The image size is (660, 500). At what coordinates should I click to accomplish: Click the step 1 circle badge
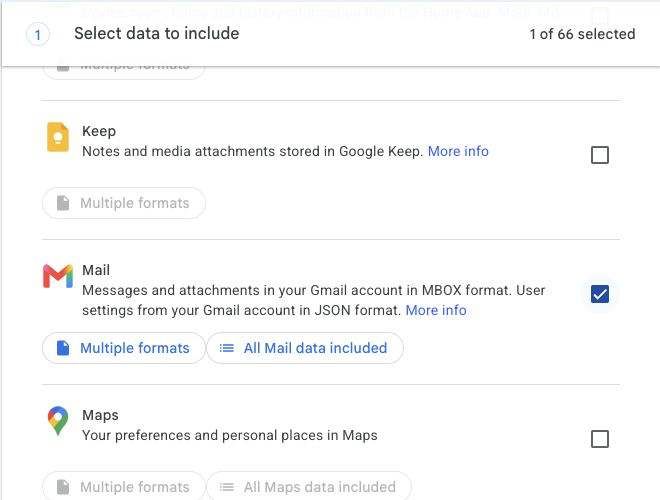(38, 35)
